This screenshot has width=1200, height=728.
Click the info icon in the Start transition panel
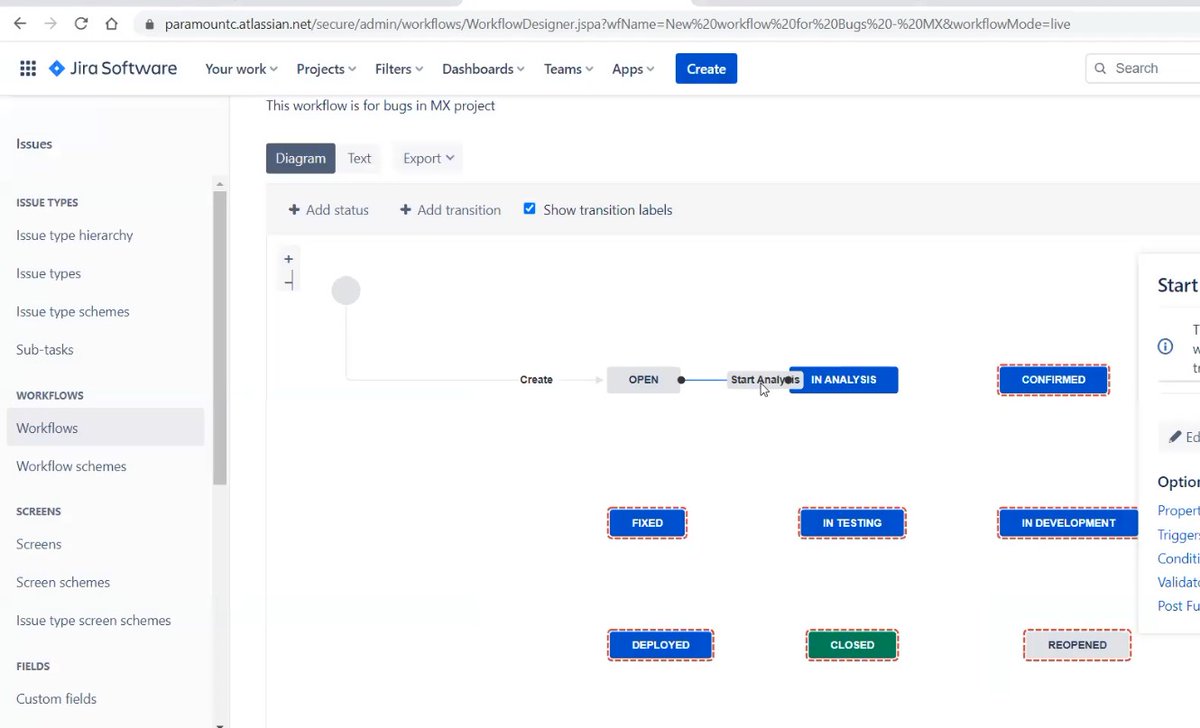[1166, 346]
